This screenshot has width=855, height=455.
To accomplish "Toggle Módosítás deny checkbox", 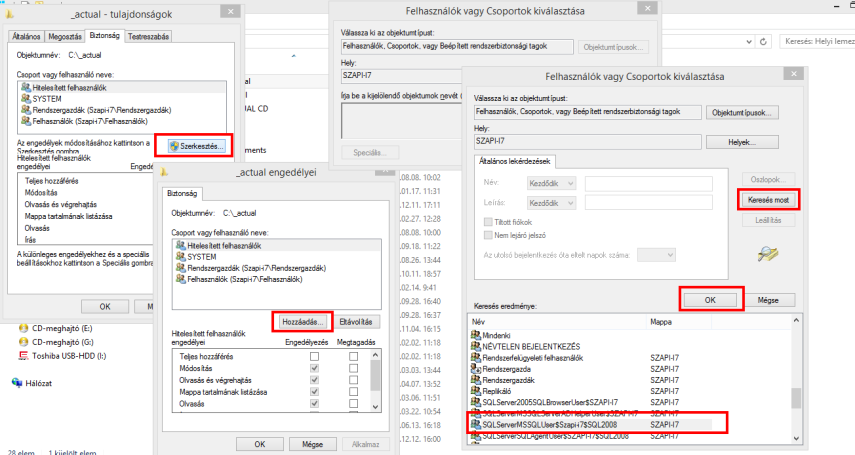I will click(351, 367).
